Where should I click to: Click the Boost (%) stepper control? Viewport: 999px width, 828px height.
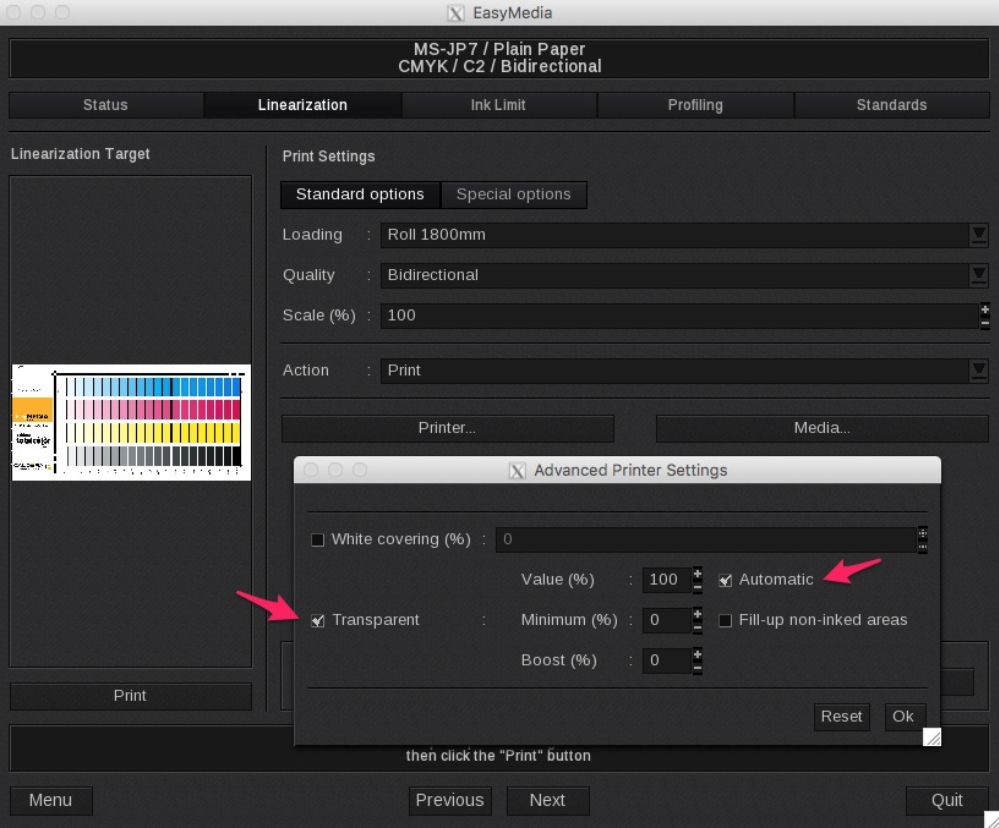[x=697, y=660]
